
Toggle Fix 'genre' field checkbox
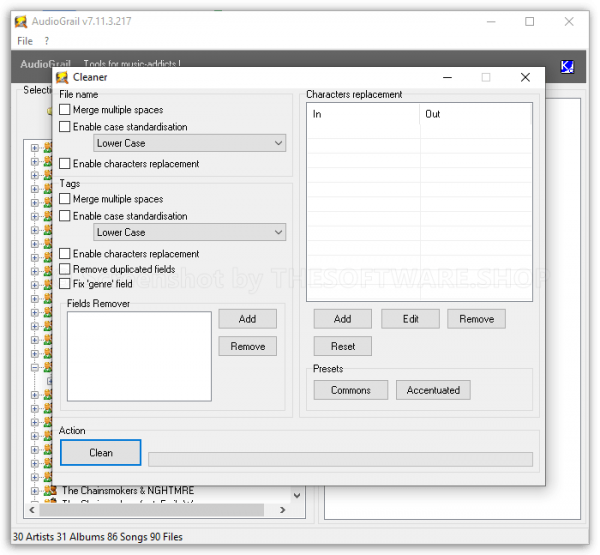65,283
